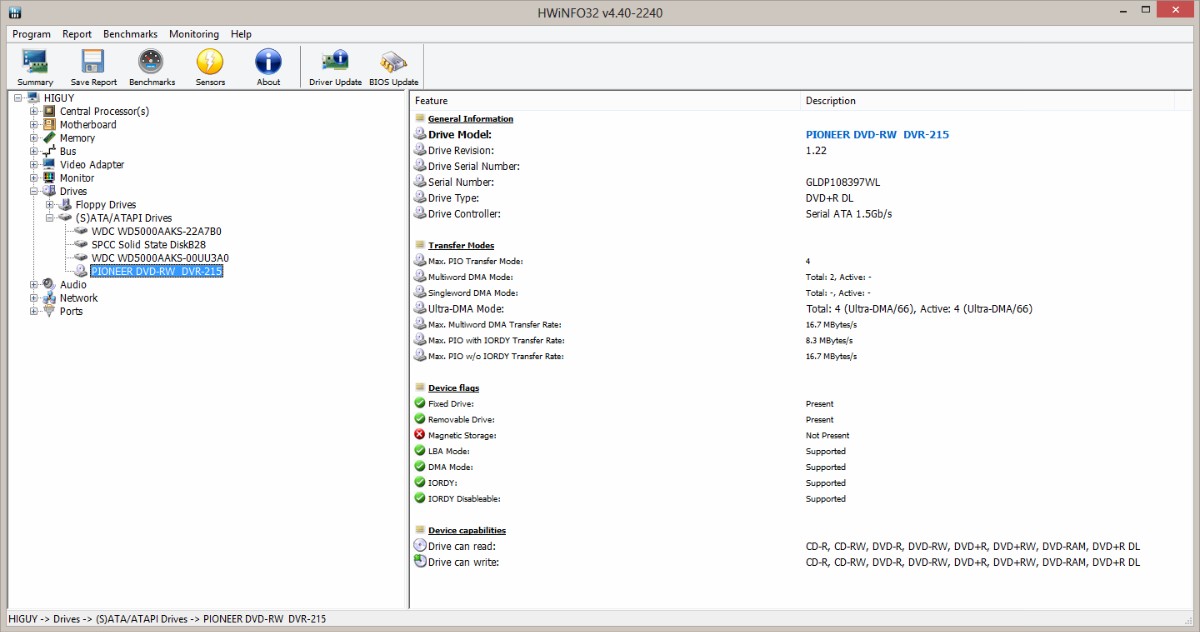Screen dimensions: 1200x632
Task: Open the Sensors toolbar icon
Action: click(x=210, y=61)
